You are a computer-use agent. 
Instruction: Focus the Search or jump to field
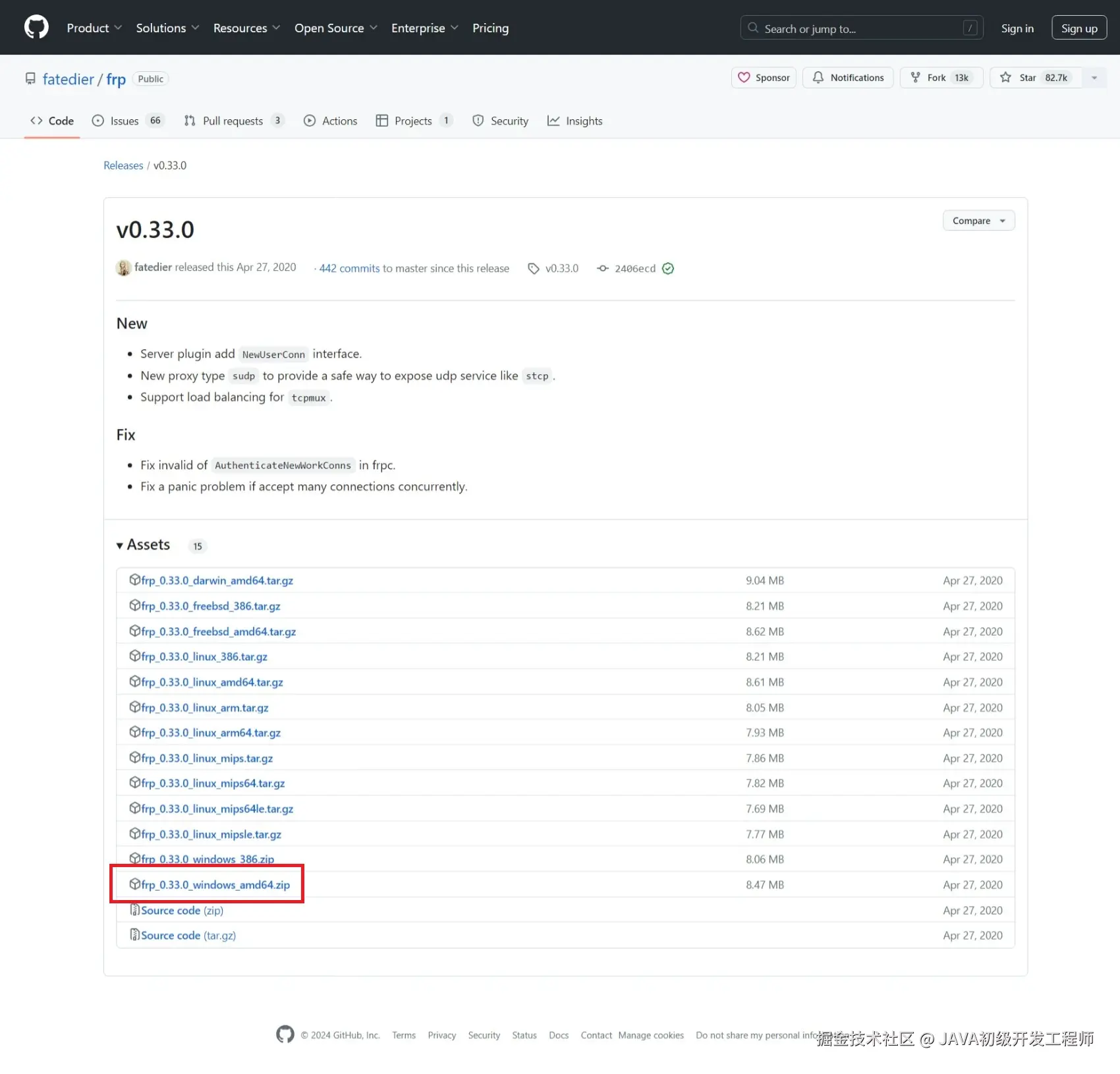point(862,28)
